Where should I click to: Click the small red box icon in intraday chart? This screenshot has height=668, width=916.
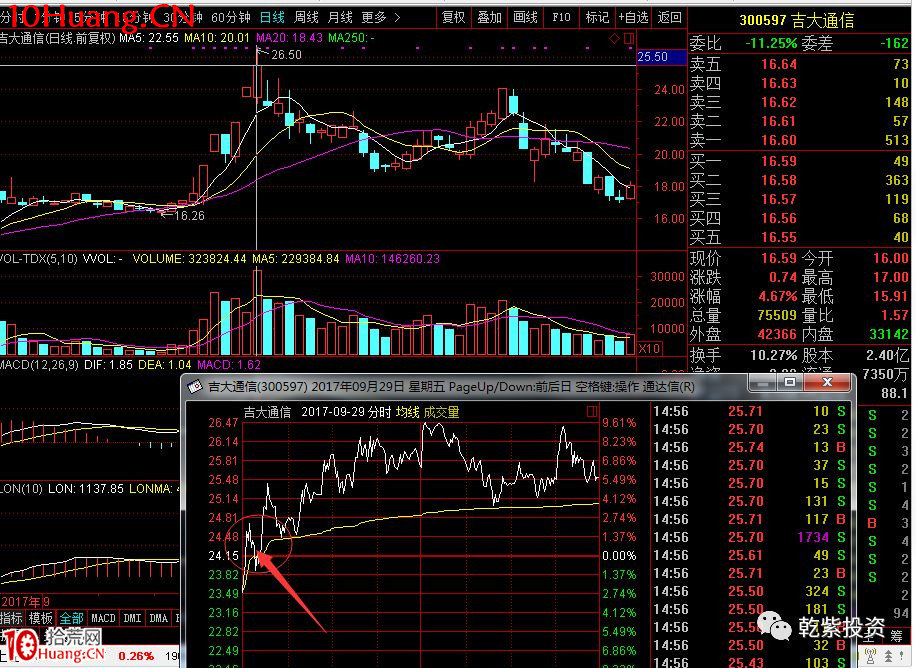tap(592, 411)
